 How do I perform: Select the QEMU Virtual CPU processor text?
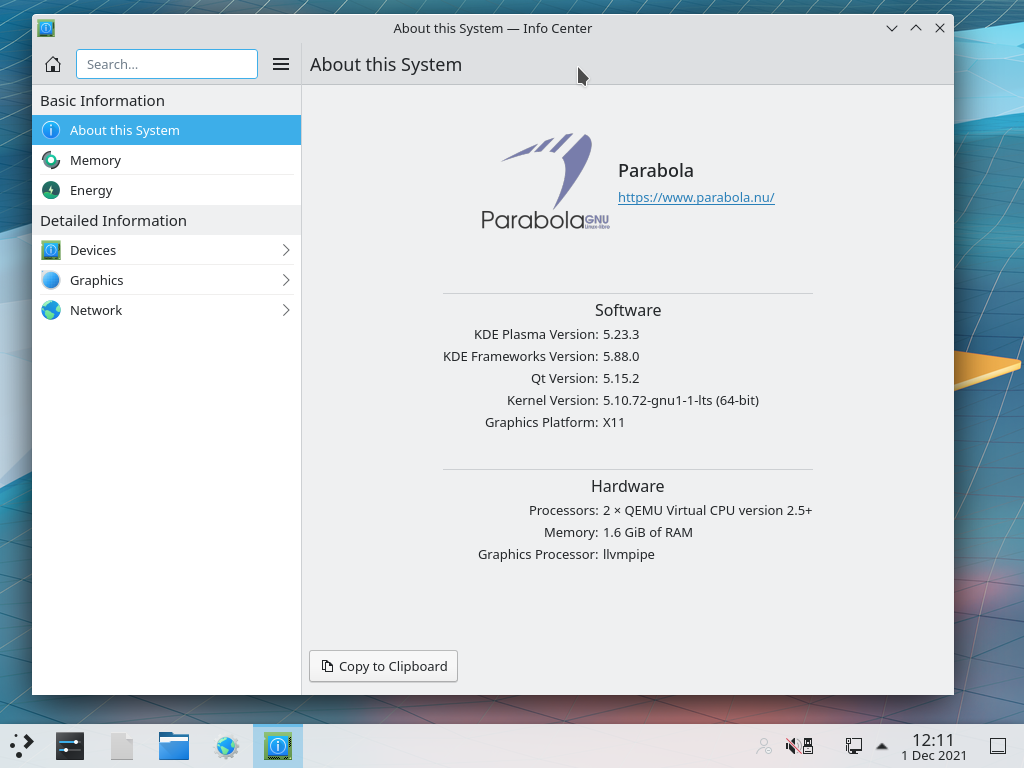pyautogui.click(x=707, y=511)
